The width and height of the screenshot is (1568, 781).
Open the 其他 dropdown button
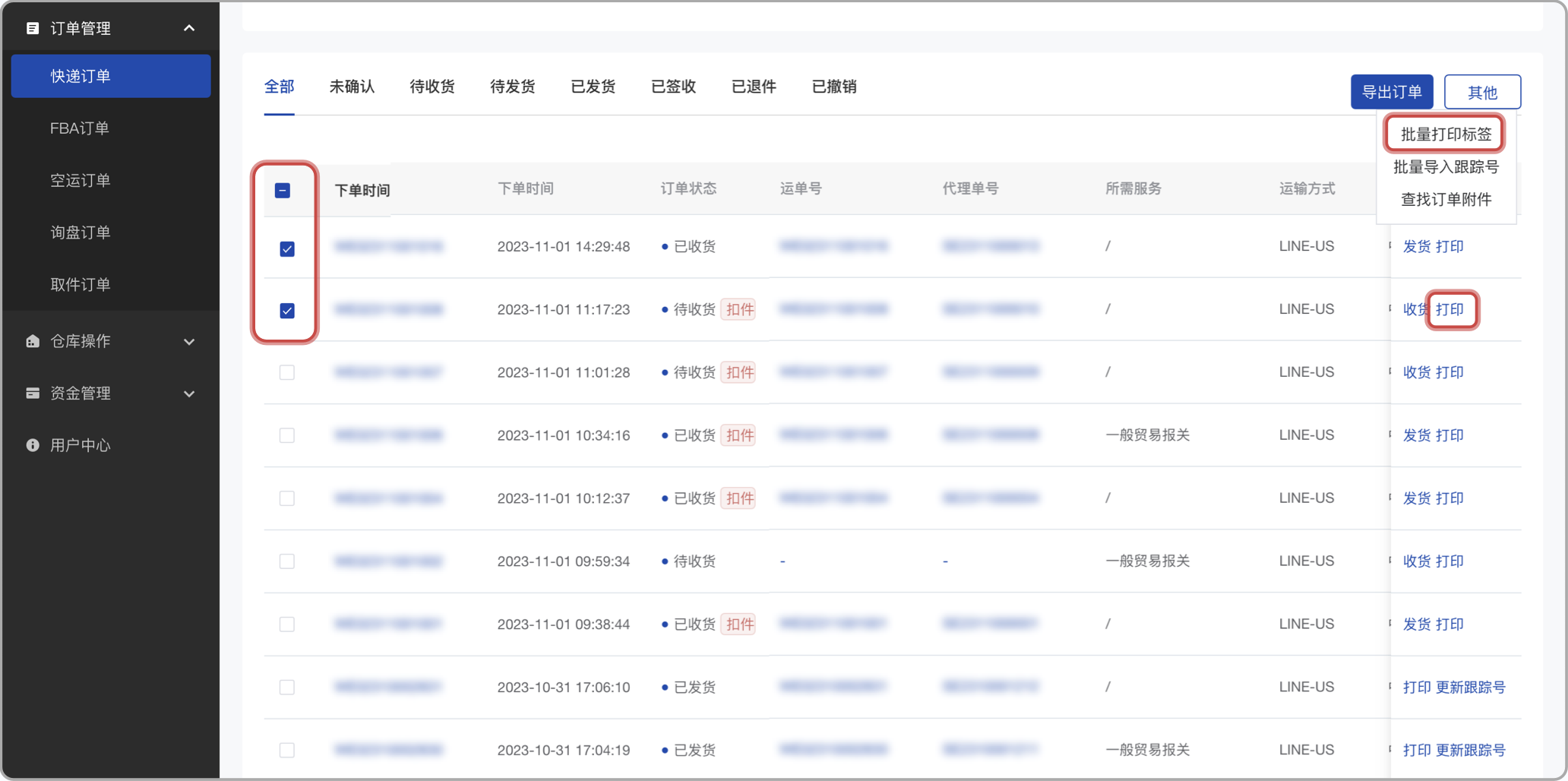pos(1481,92)
